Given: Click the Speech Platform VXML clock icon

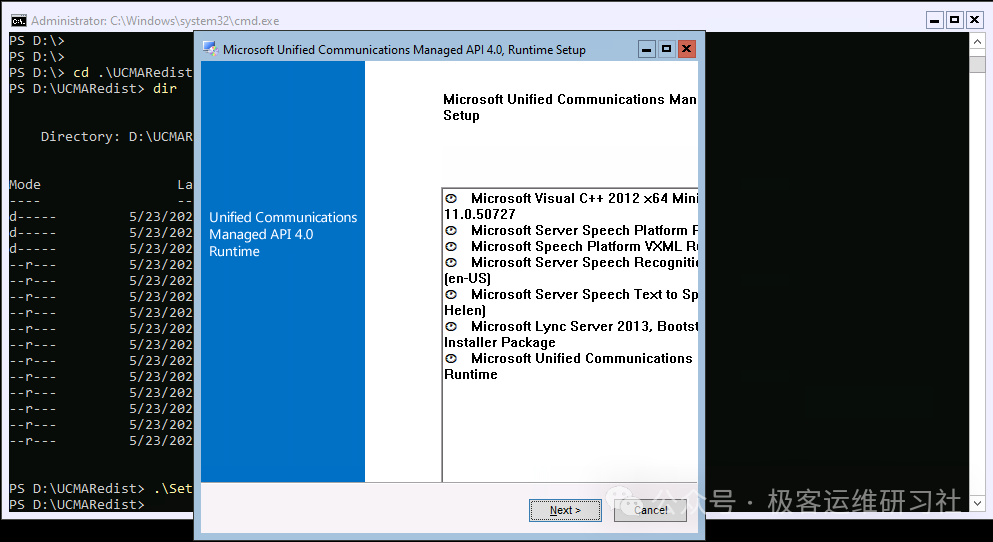Looking at the screenshot, I should (451, 246).
